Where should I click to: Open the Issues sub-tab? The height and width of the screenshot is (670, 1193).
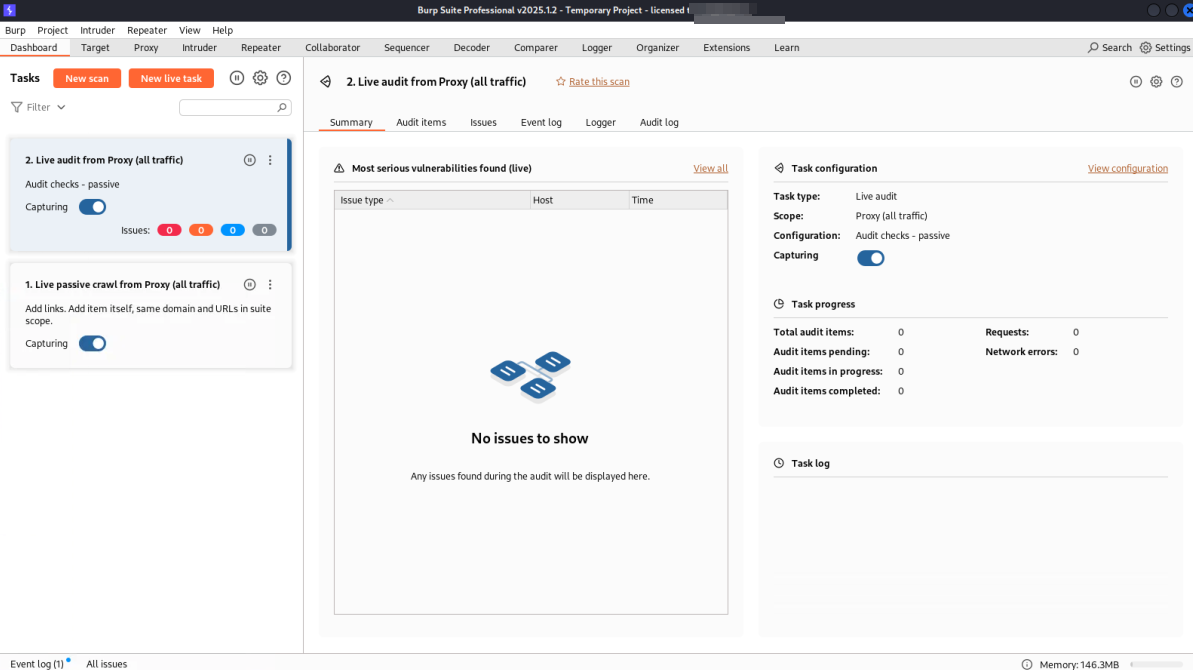click(483, 122)
